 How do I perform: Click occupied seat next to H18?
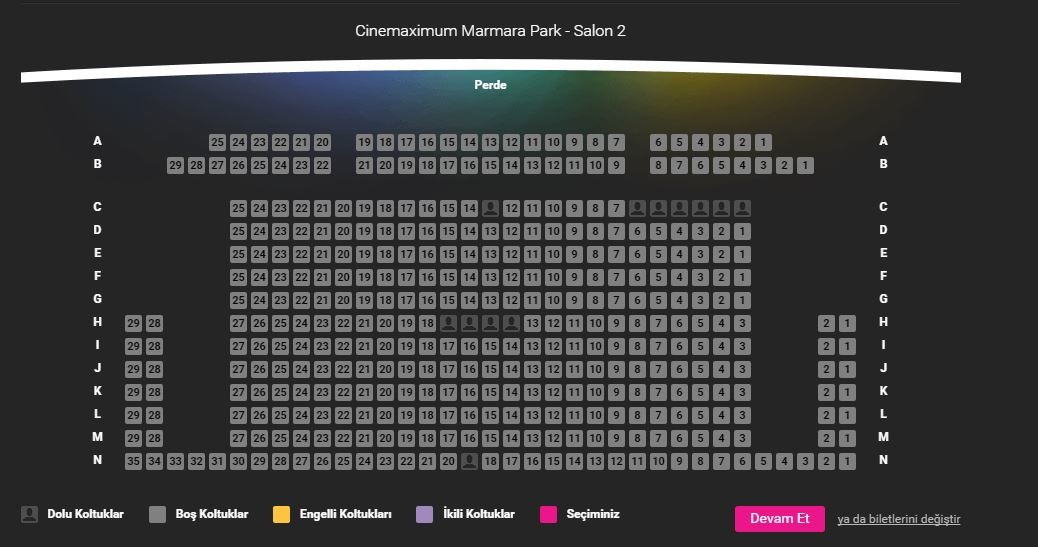coord(448,323)
